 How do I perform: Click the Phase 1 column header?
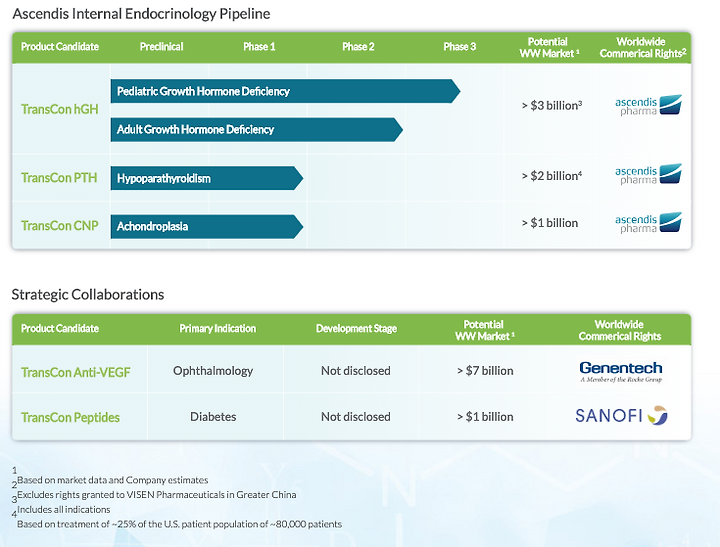(x=259, y=47)
